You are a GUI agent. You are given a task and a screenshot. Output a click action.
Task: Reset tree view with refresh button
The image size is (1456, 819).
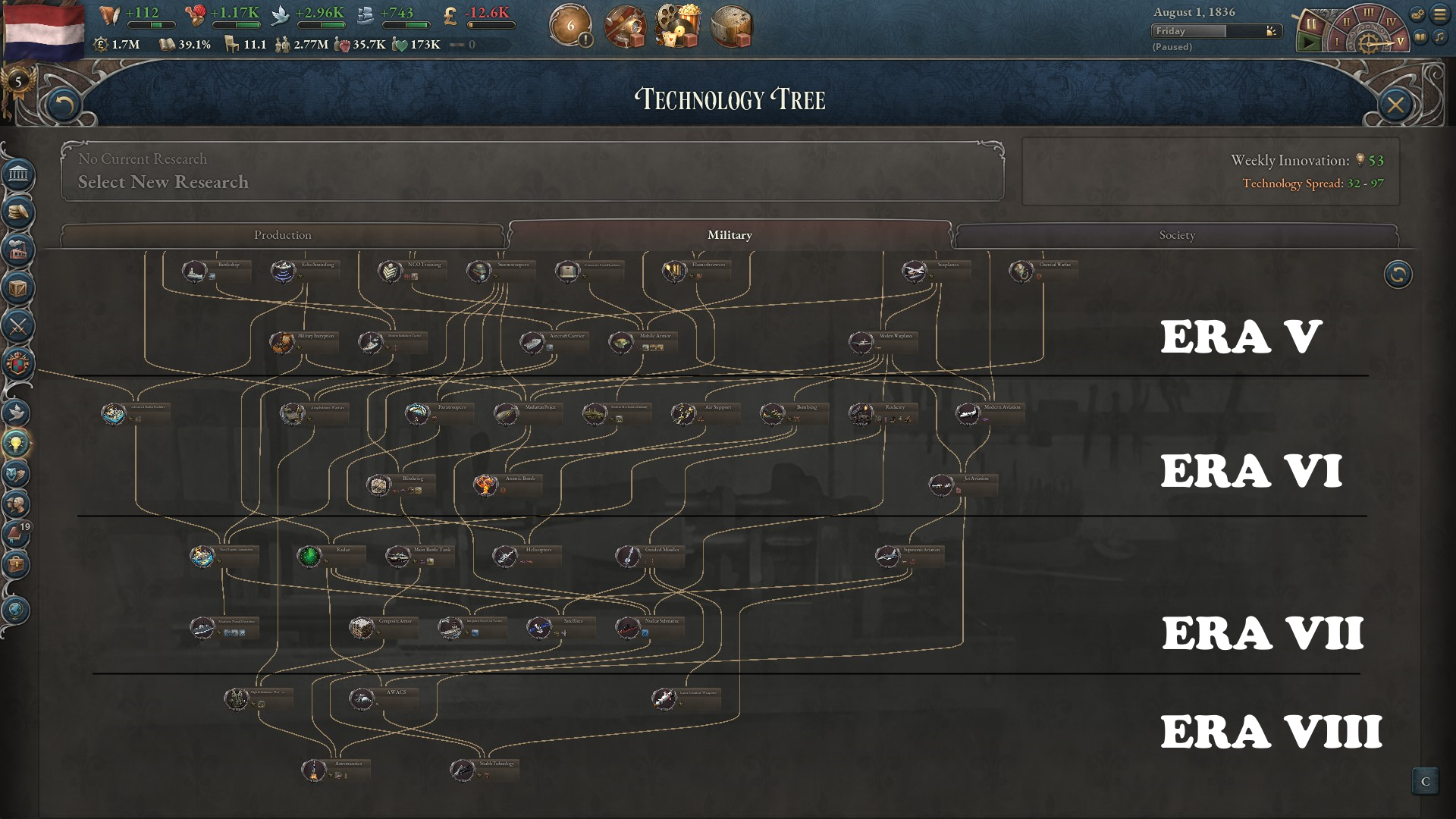coord(1398,274)
